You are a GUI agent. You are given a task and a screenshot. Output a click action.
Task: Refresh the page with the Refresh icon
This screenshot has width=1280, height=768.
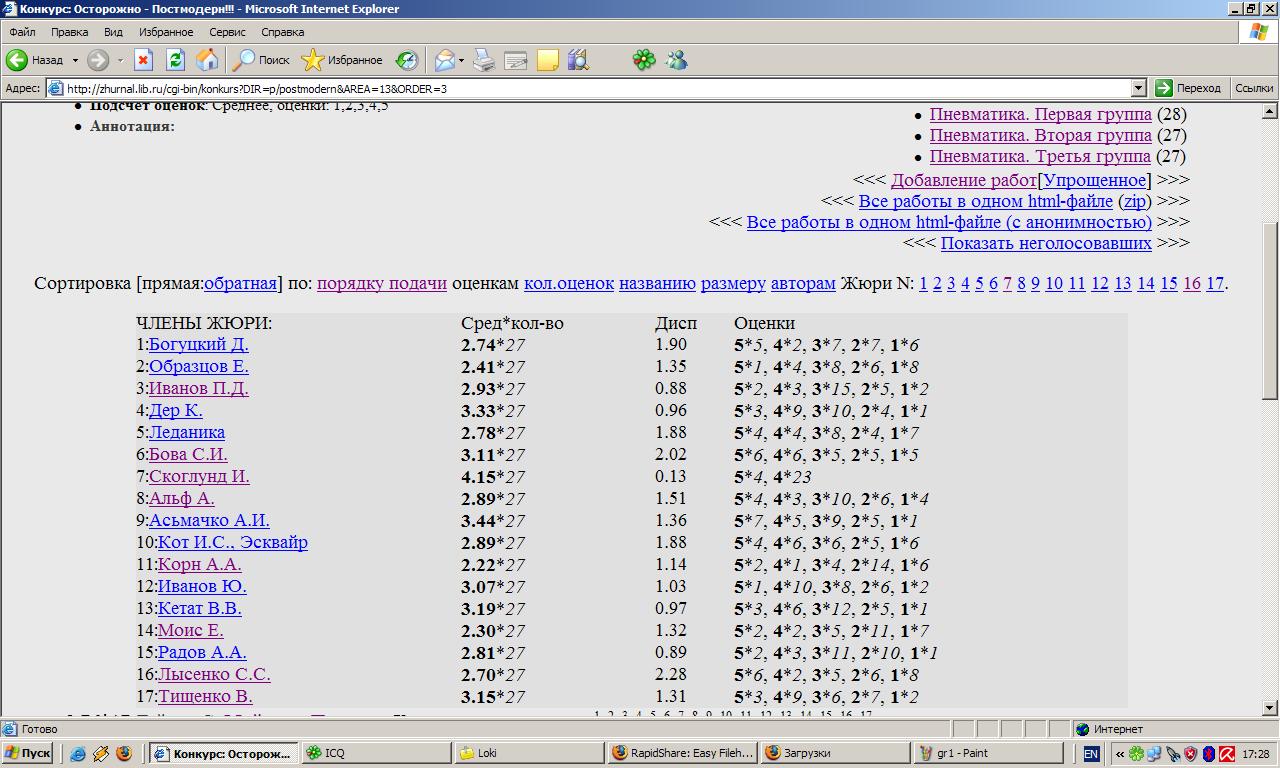[x=175, y=60]
